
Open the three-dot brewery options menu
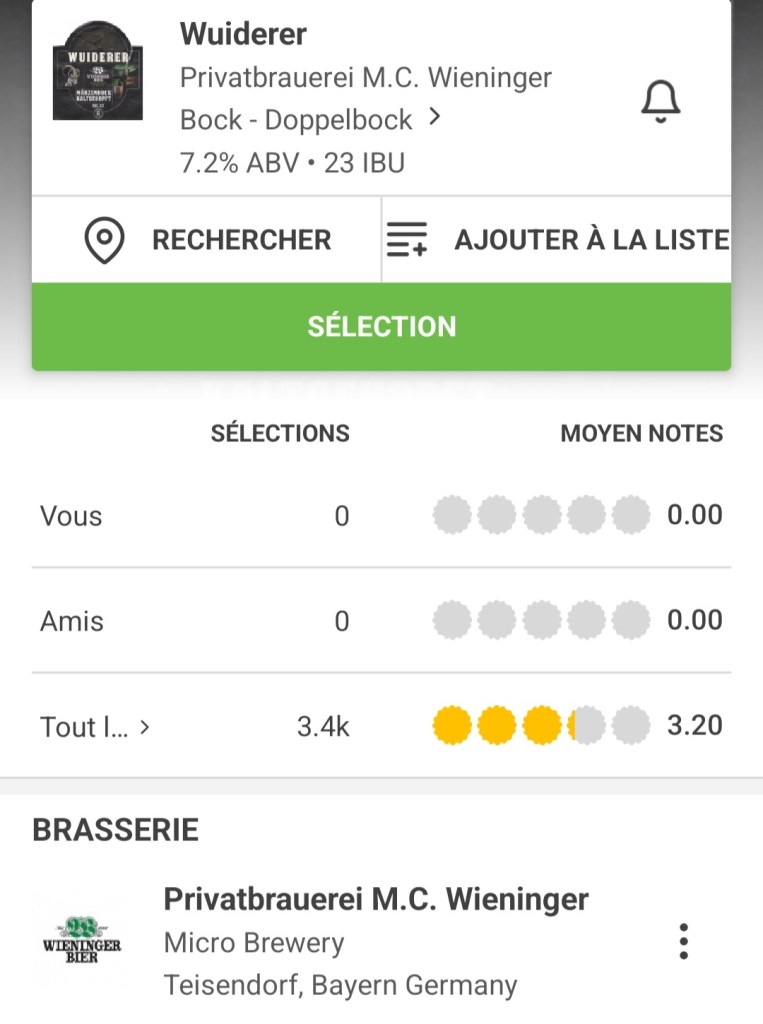683,941
